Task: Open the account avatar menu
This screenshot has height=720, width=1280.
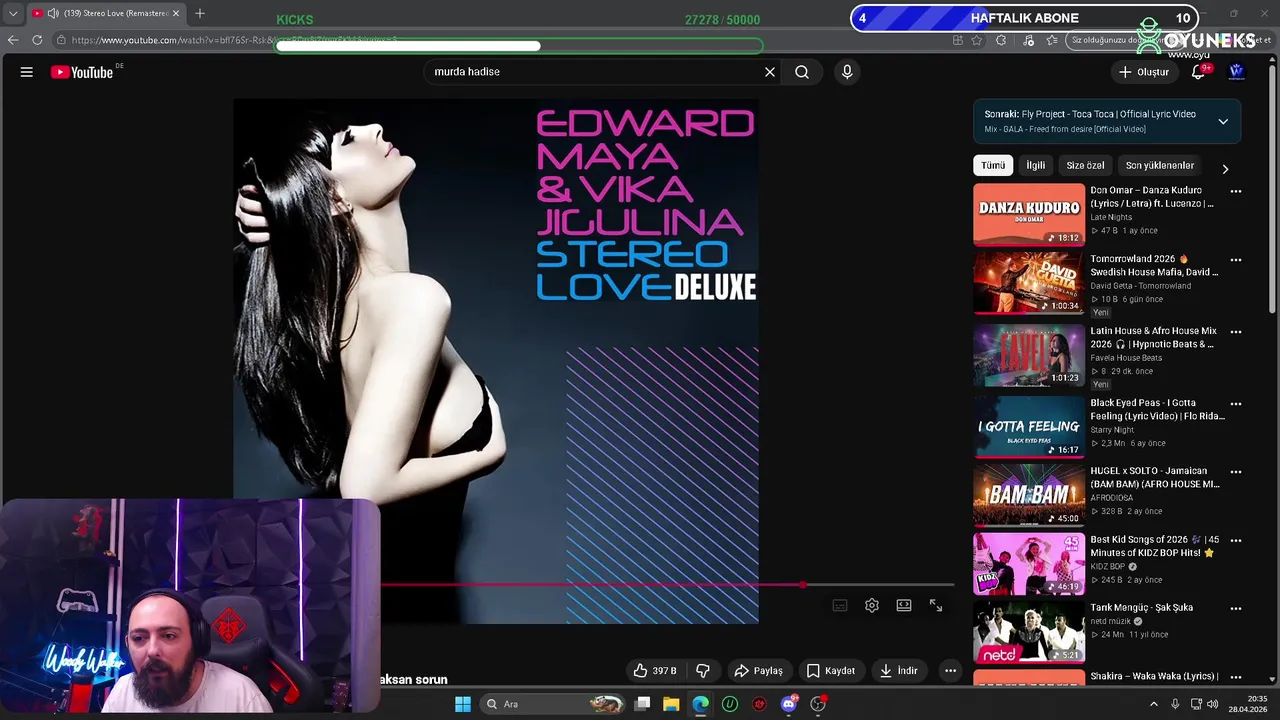Action: [x=1236, y=72]
